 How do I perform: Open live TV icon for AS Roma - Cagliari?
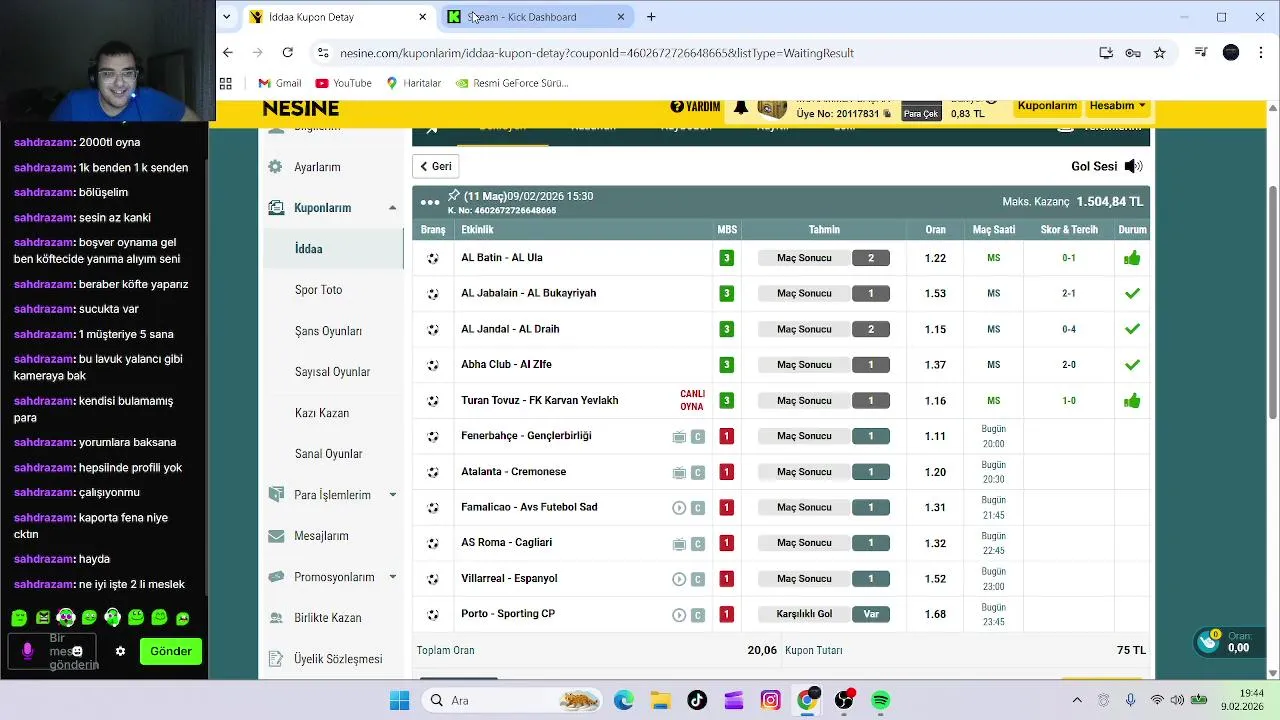point(679,544)
